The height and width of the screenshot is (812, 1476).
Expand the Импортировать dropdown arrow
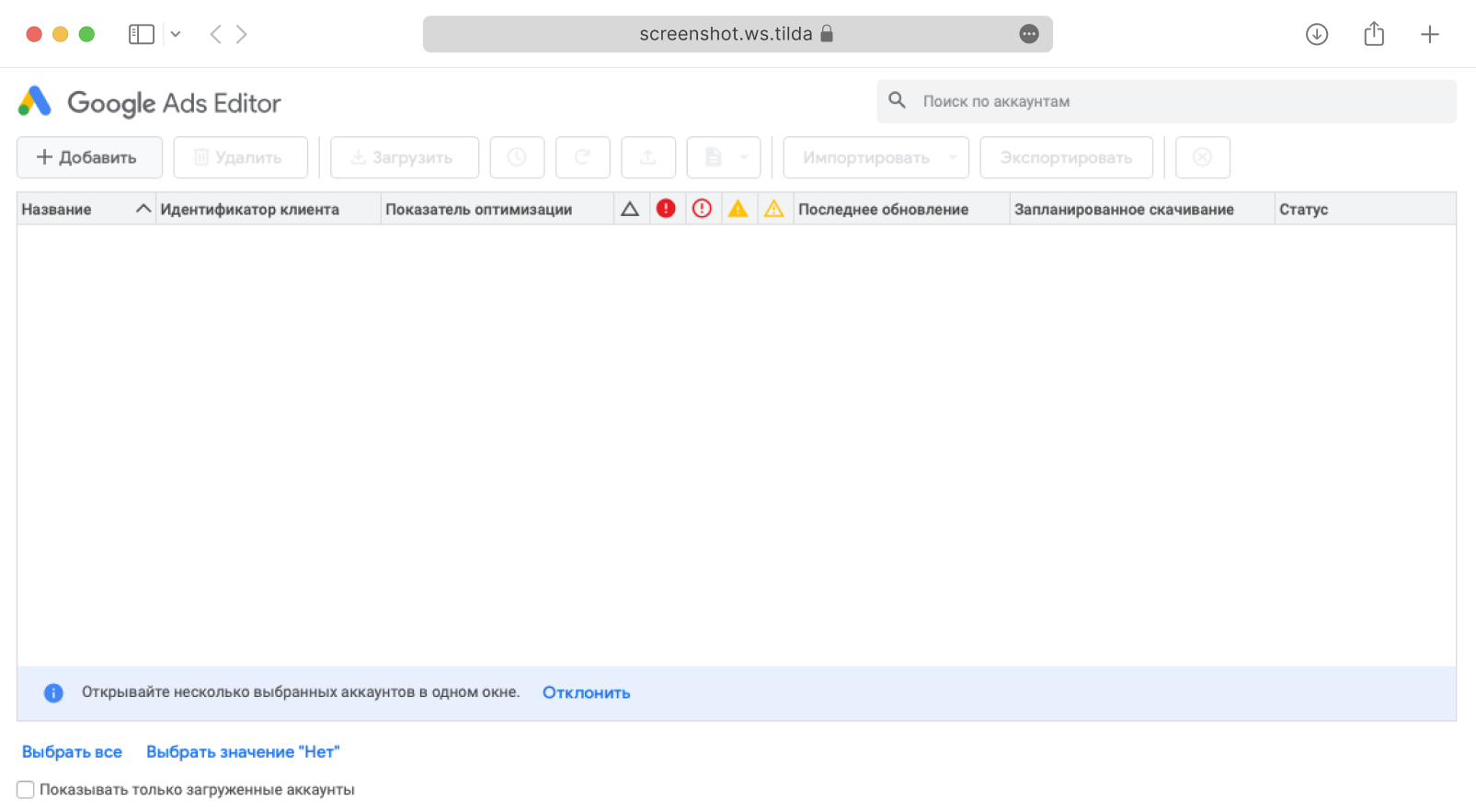point(953,157)
